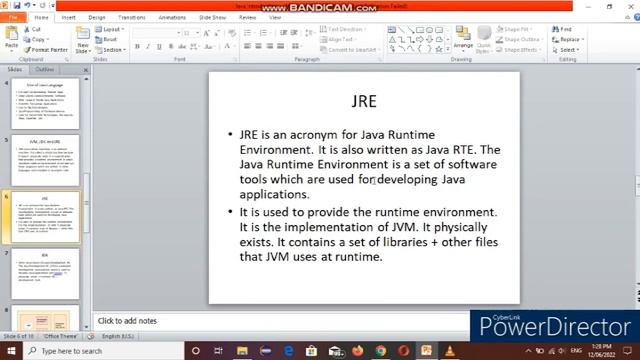
Task: Select the Right Arrow shape
Action: (x=420, y=40)
